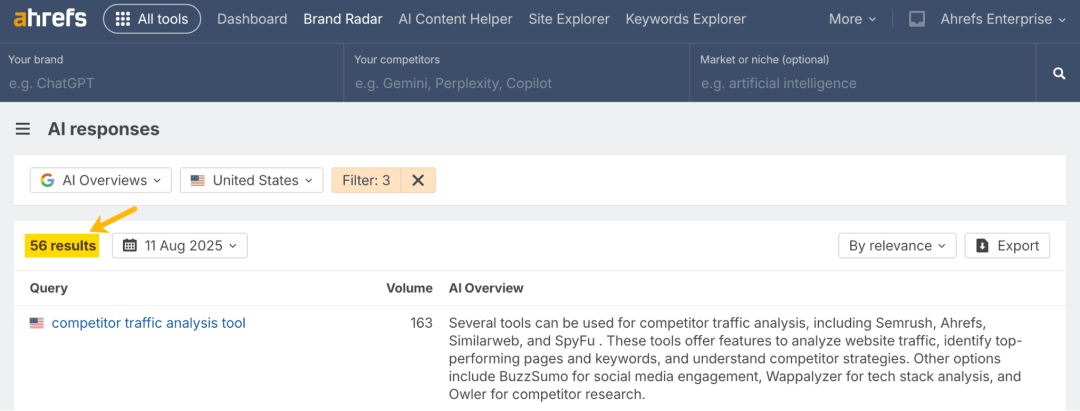Open the All tools menu
The image size is (1080, 411).
click(x=152, y=19)
